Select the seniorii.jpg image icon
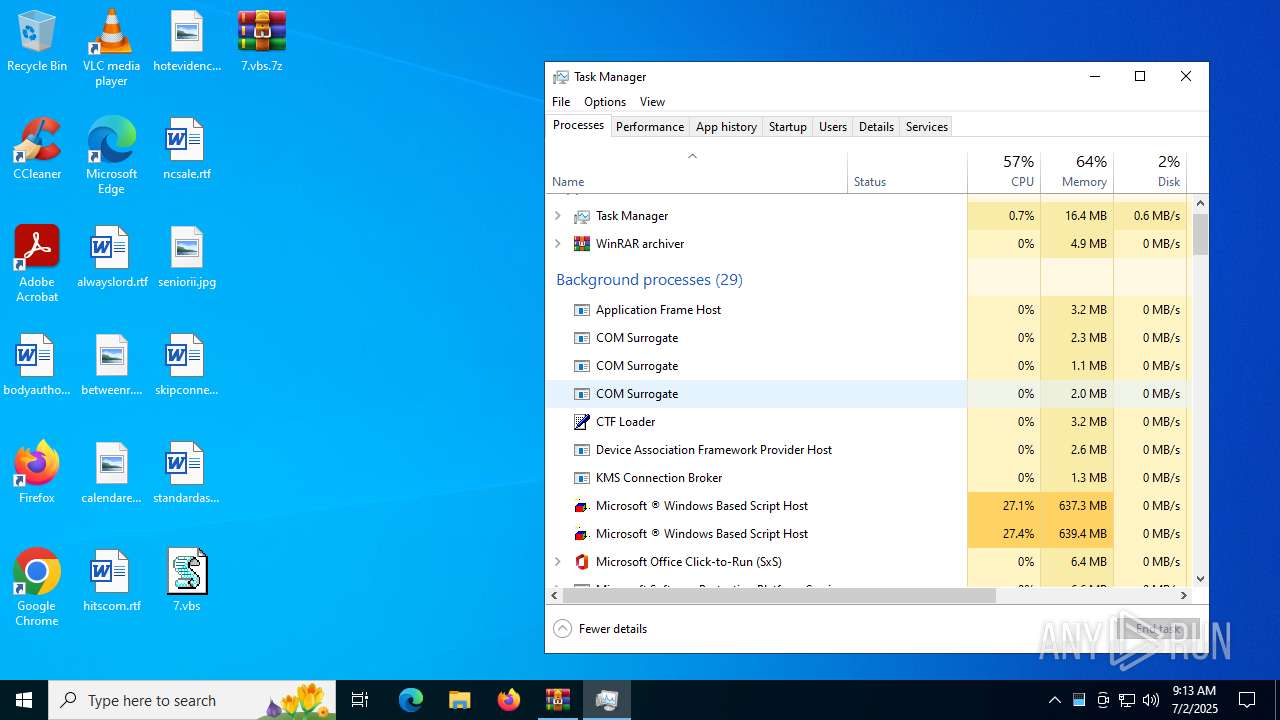Viewport: 1280px width, 720px height. tap(186, 258)
